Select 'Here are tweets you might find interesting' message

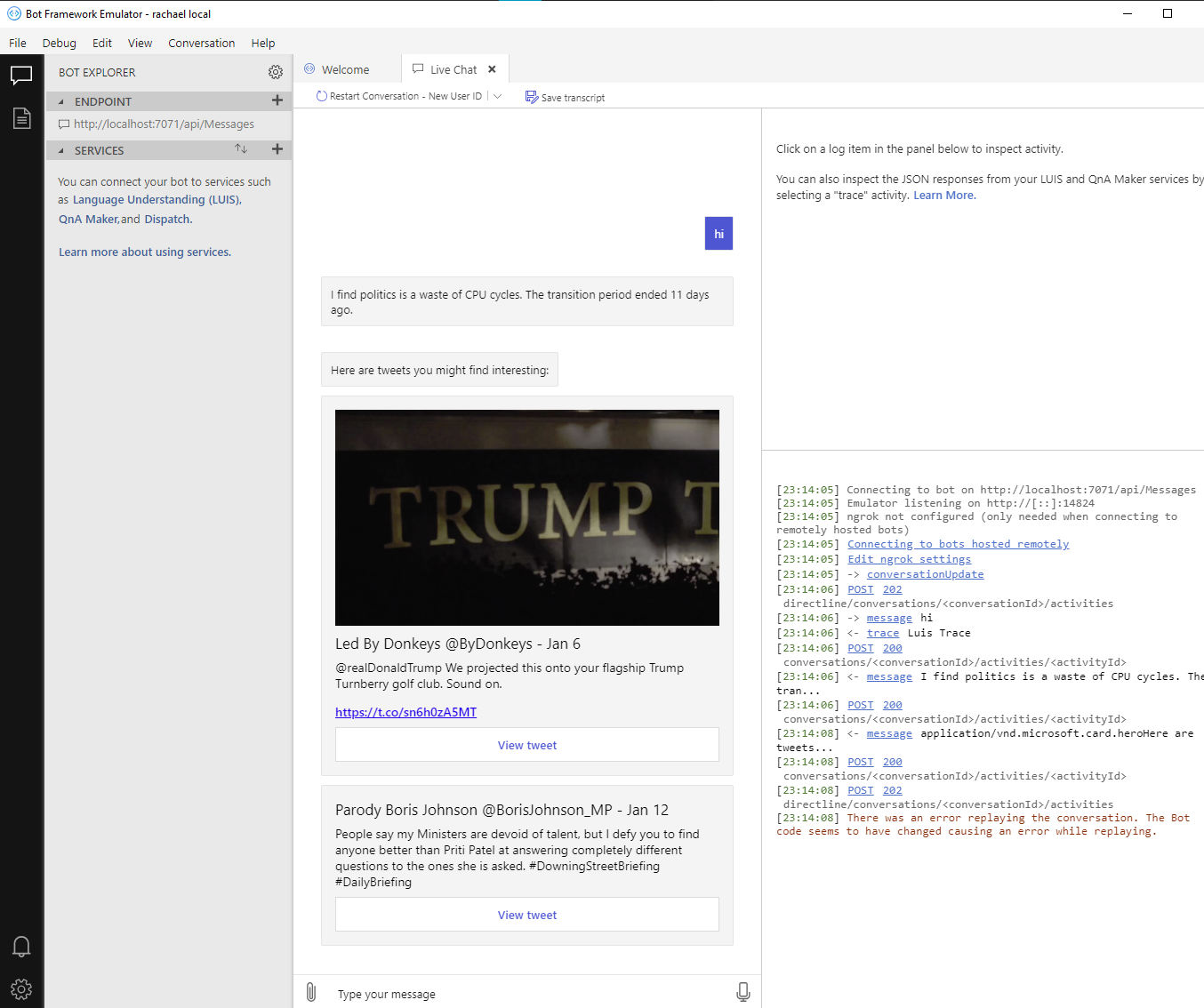(439, 370)
